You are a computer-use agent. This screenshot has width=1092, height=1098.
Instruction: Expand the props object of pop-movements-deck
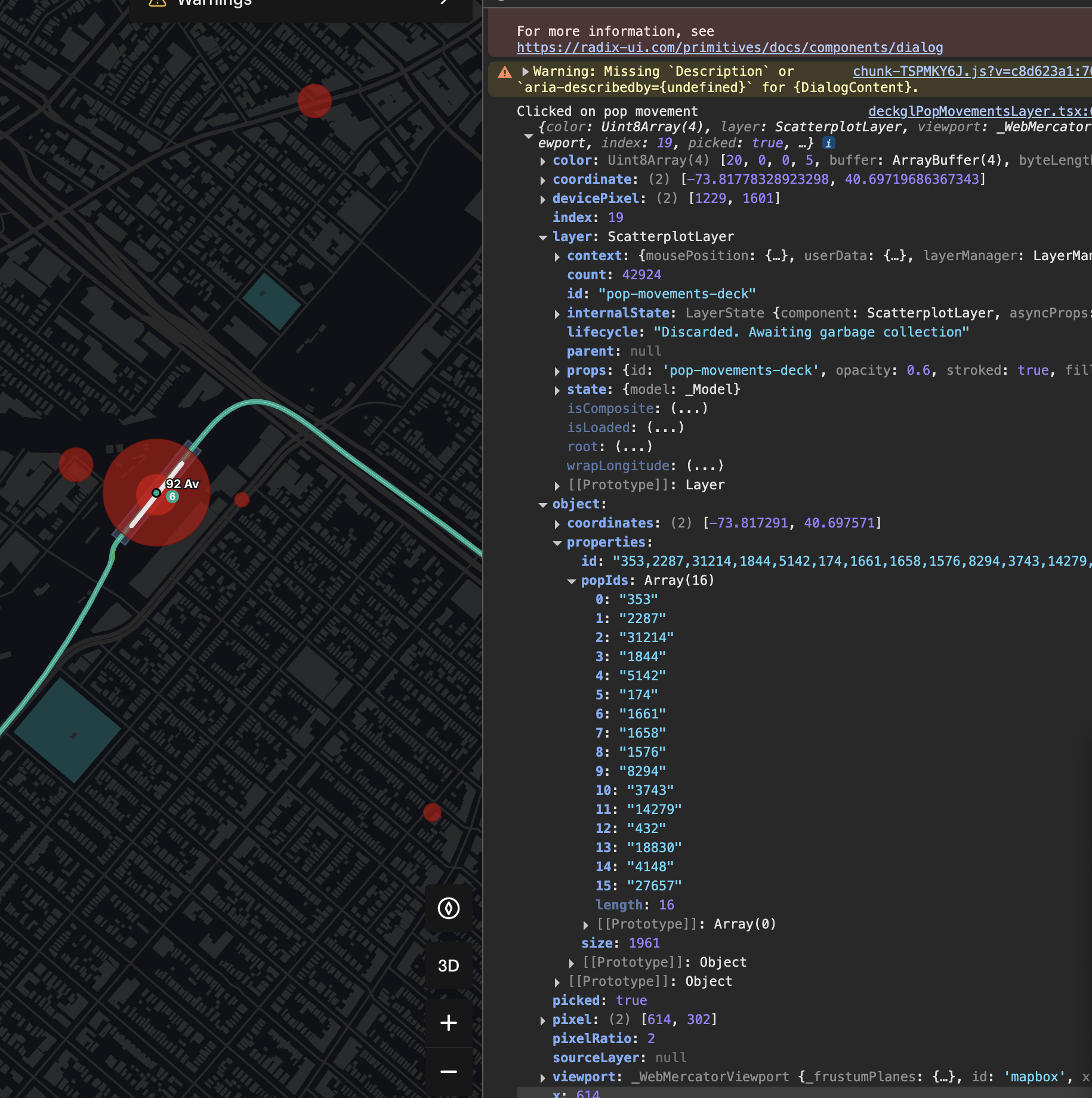pyautogui.click(x=557, y=371)
